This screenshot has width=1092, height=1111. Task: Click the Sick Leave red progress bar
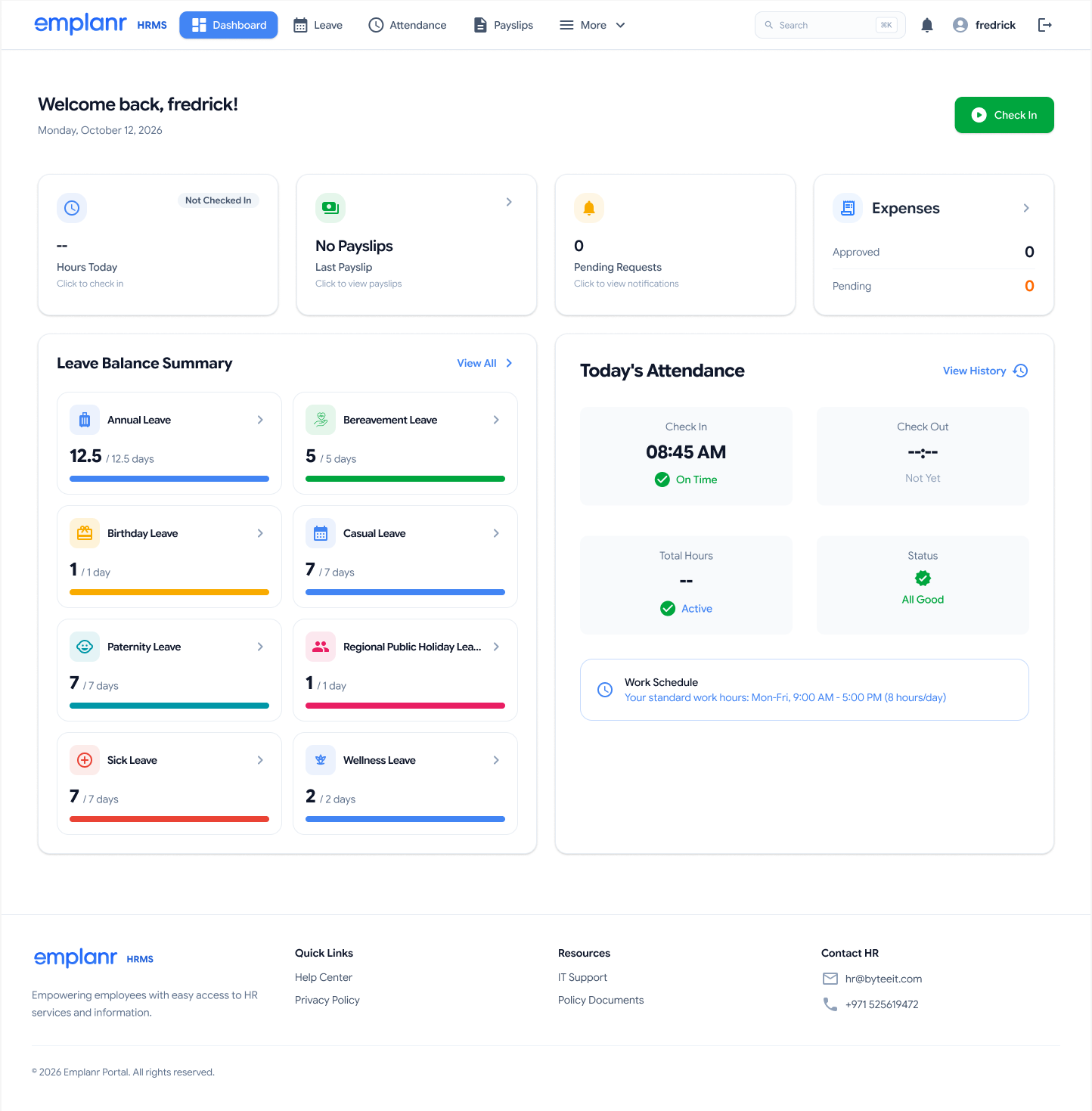point(169,819)
